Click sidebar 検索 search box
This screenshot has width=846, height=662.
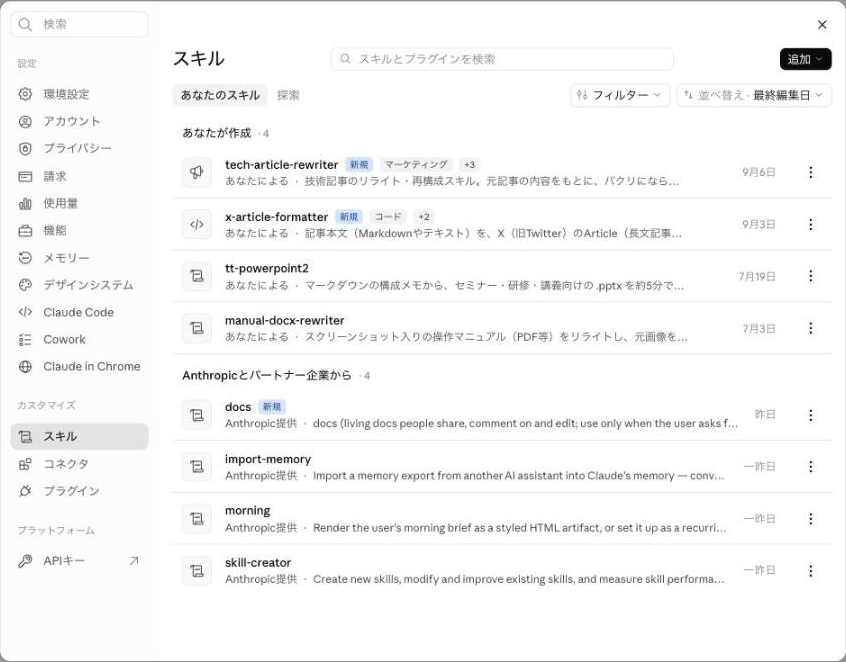pyautogui.click(x=79, y=24)
